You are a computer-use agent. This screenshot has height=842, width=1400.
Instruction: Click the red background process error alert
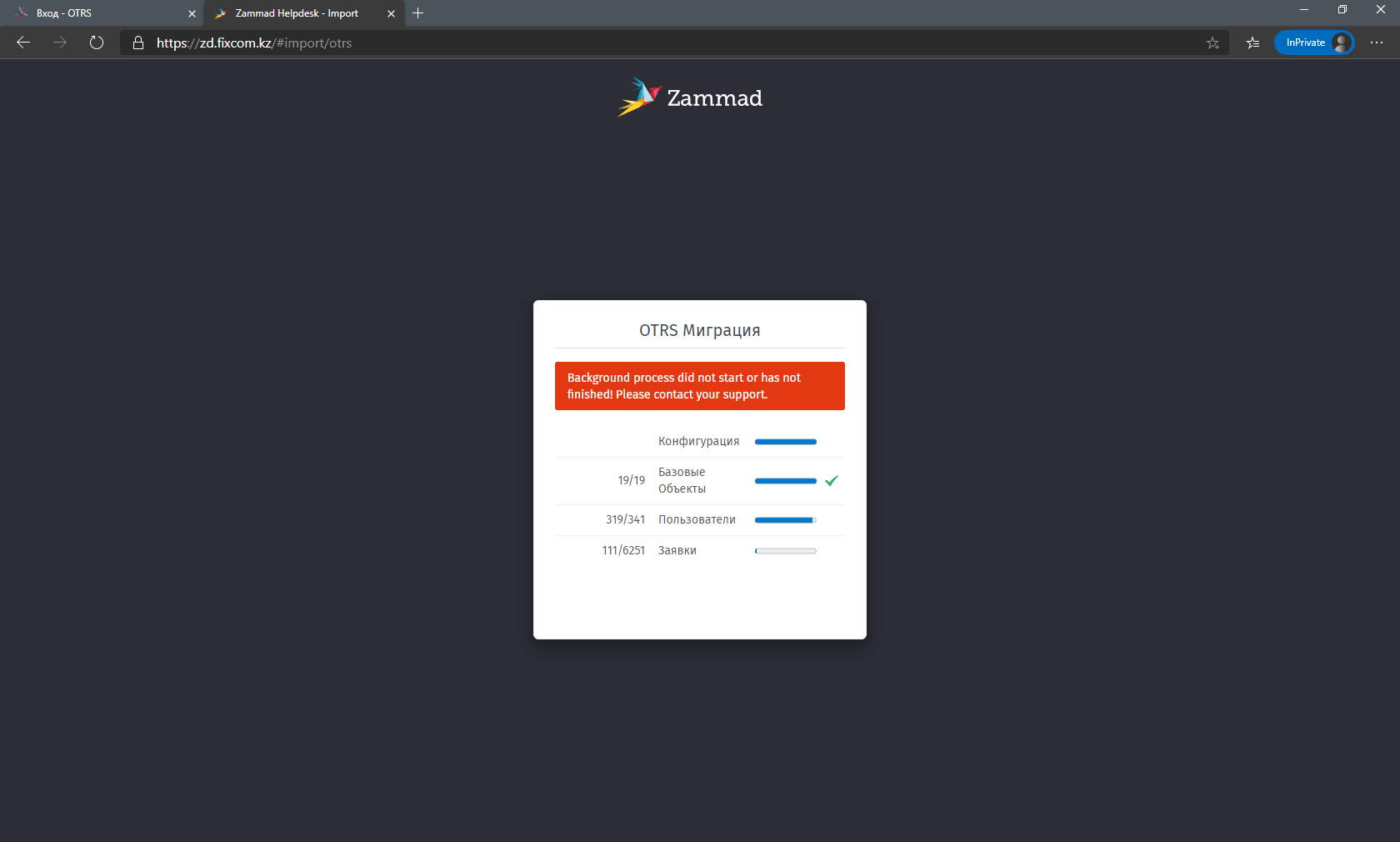tap(700, 386)
